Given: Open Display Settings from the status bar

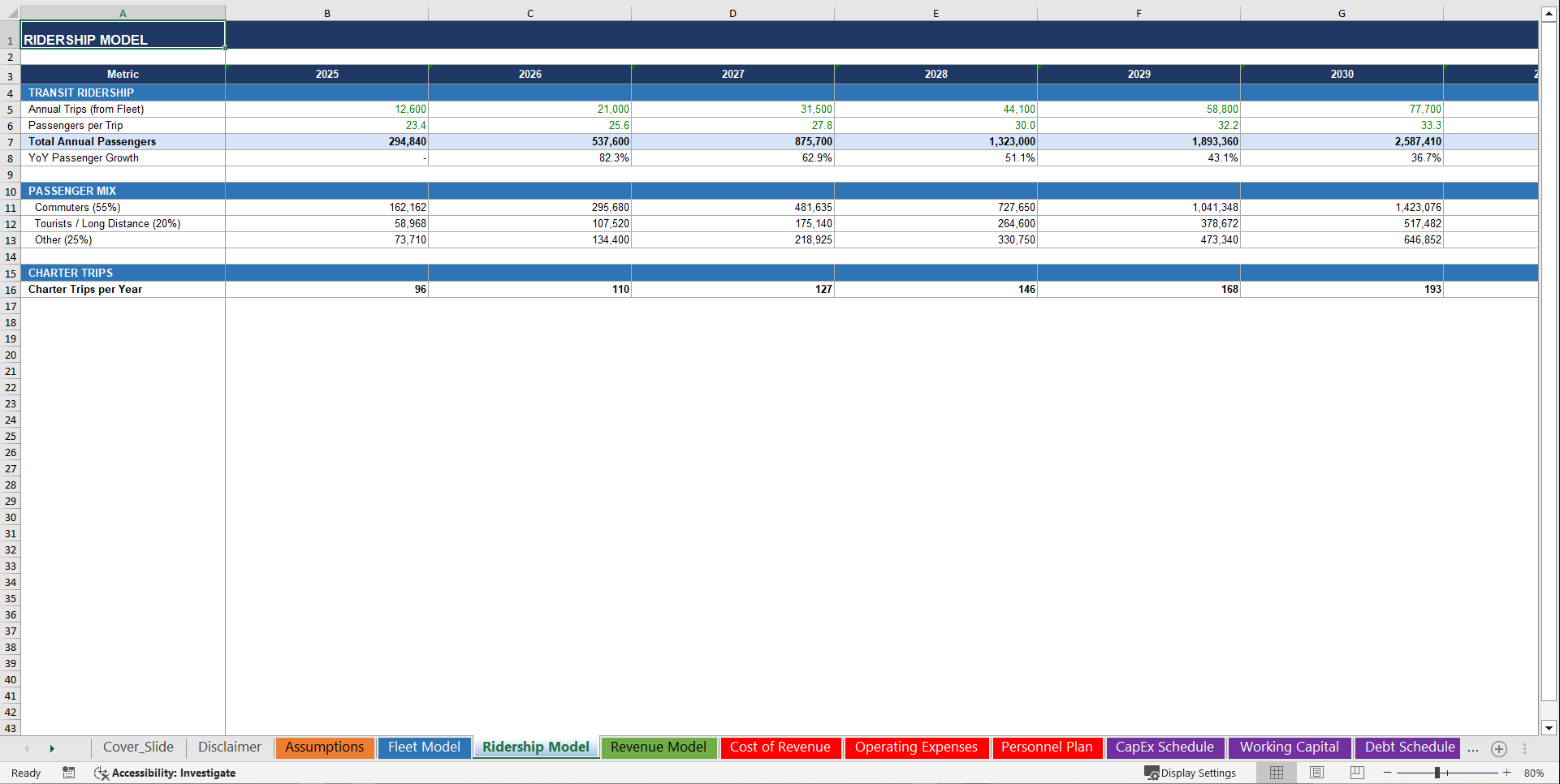Looking at the screenshot, I should [1191, 773].
